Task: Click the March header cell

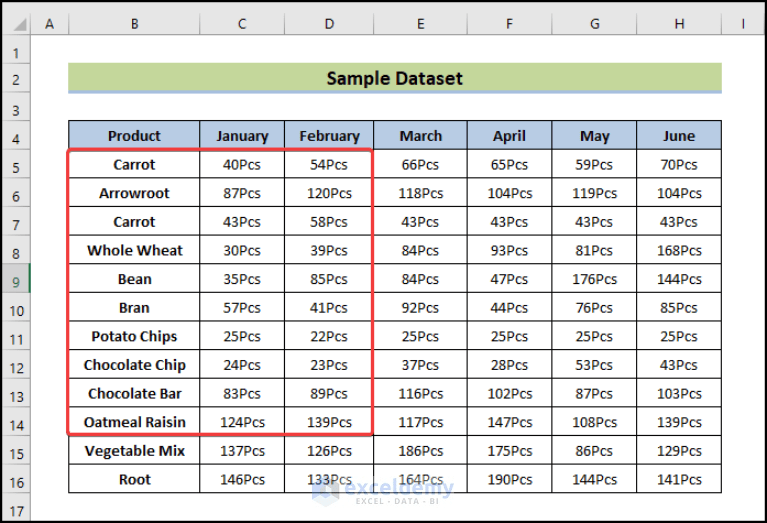Action: click(x=420, y=136)
